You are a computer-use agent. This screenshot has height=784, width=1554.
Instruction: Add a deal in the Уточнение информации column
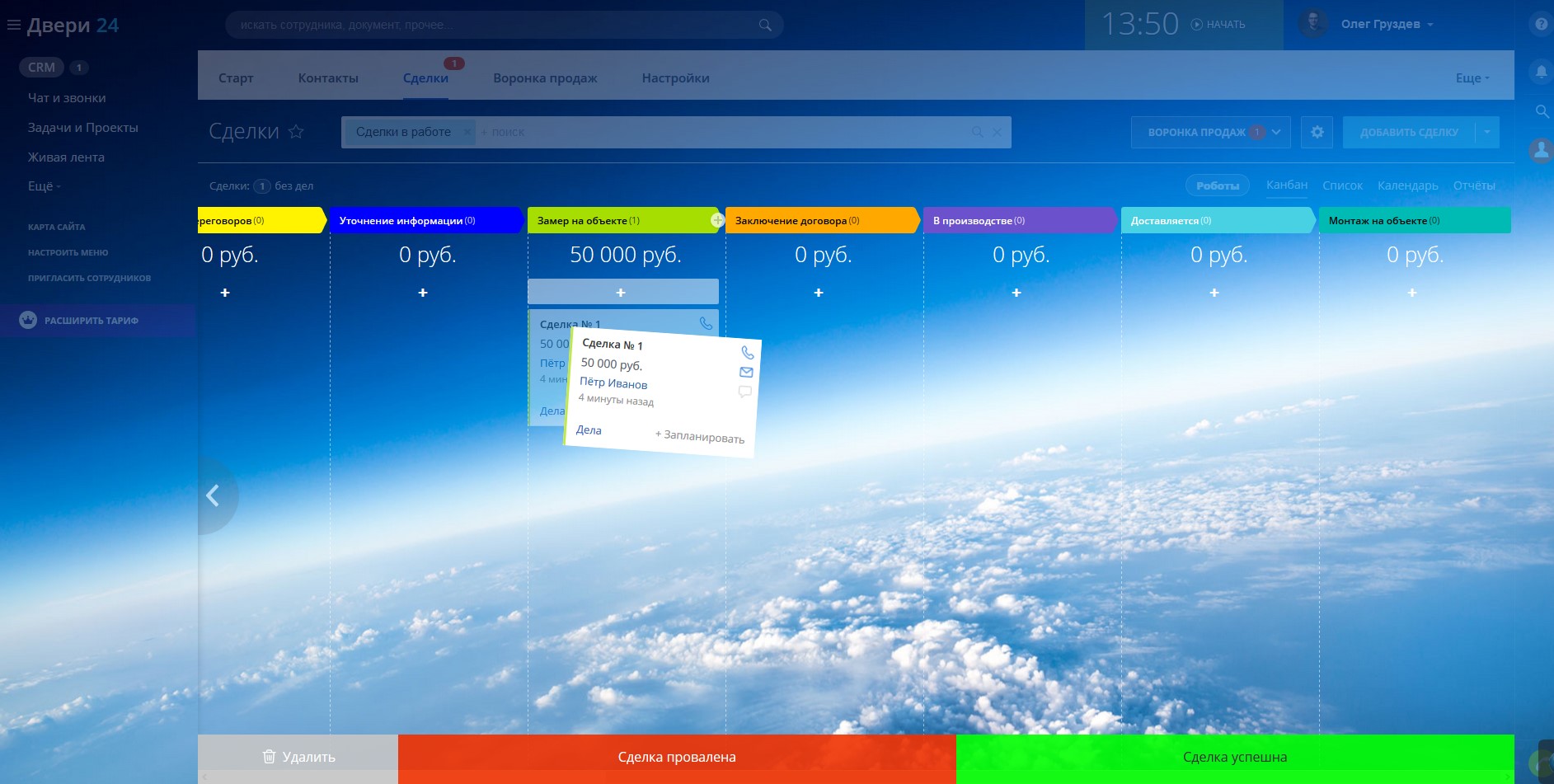point(423,293)
